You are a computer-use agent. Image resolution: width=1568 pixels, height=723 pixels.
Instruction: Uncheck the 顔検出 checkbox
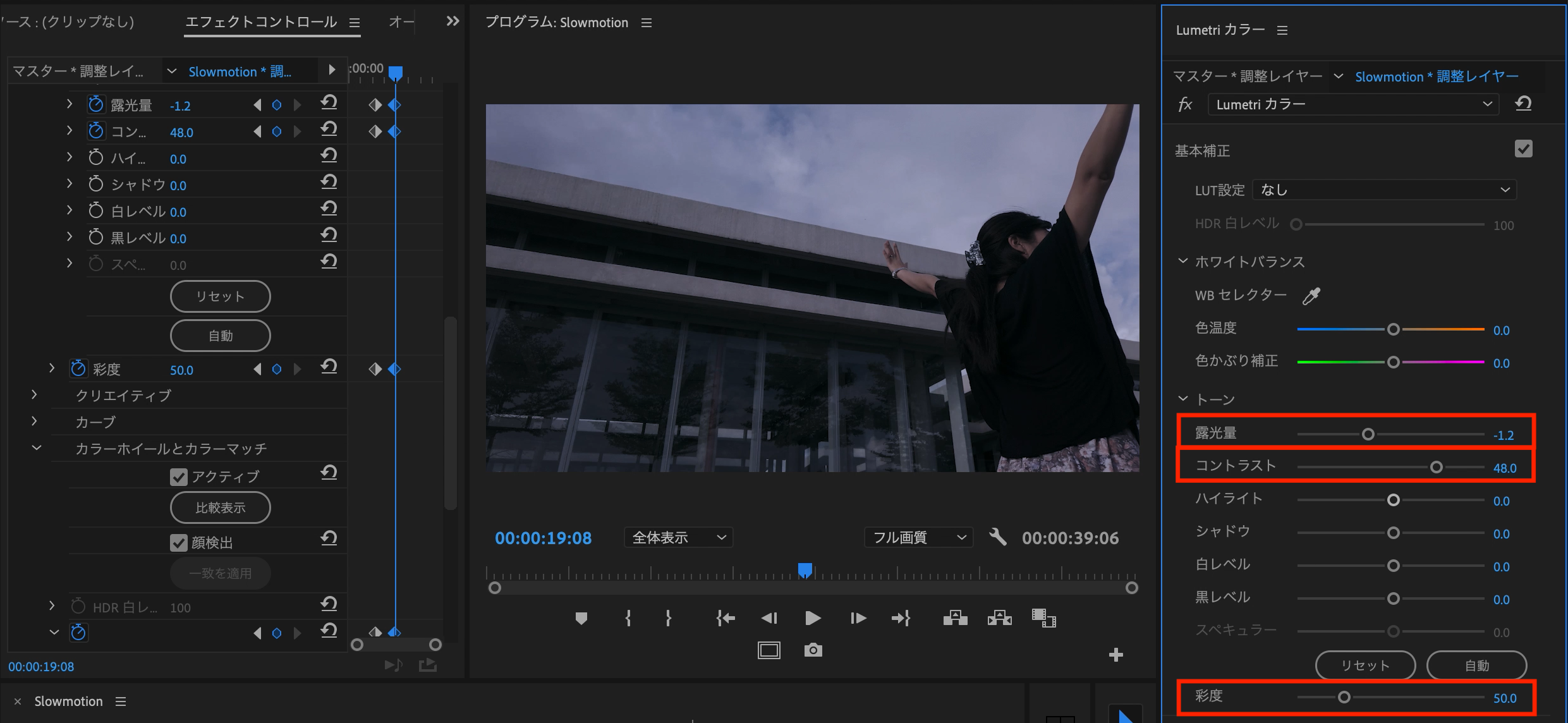click(x=179, y=542)
